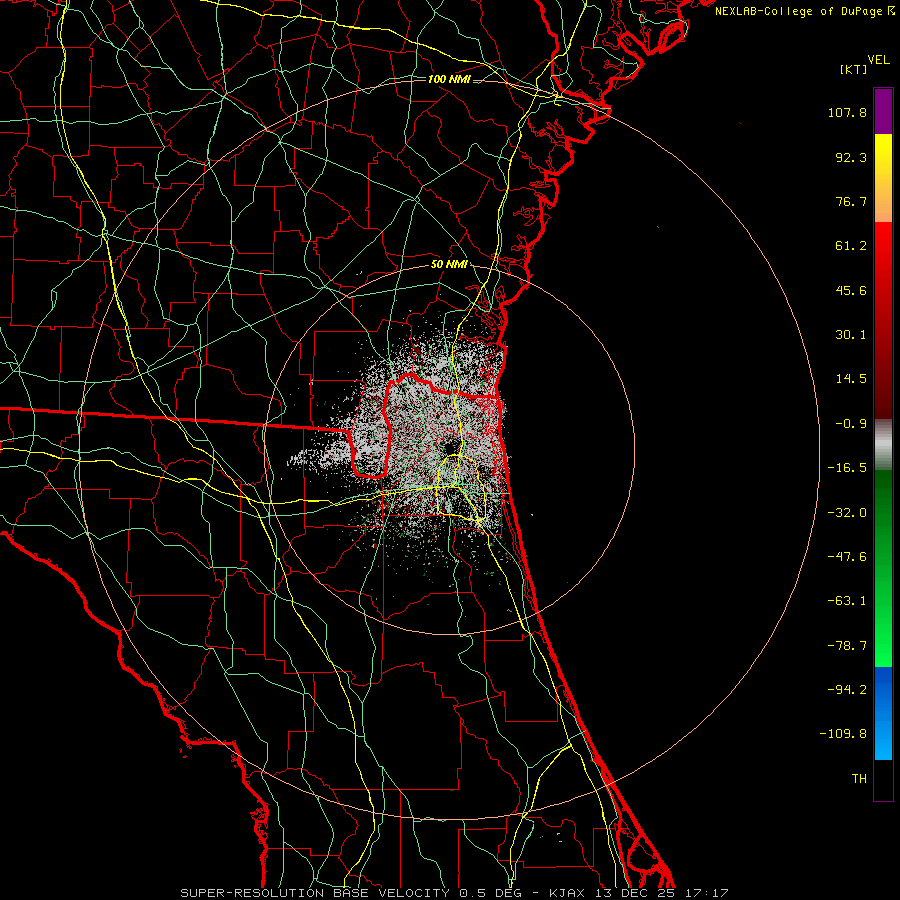This screenshot has width=900, height=900.
Task: Click the 92.3 velocity scale value
Action: (x=851, y=157)
